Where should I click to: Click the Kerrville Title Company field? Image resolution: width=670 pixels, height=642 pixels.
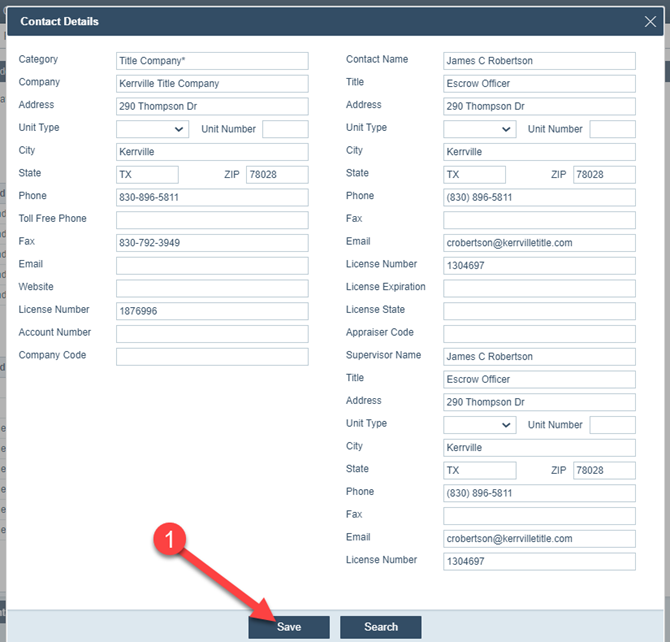click(x=212, y=84)
